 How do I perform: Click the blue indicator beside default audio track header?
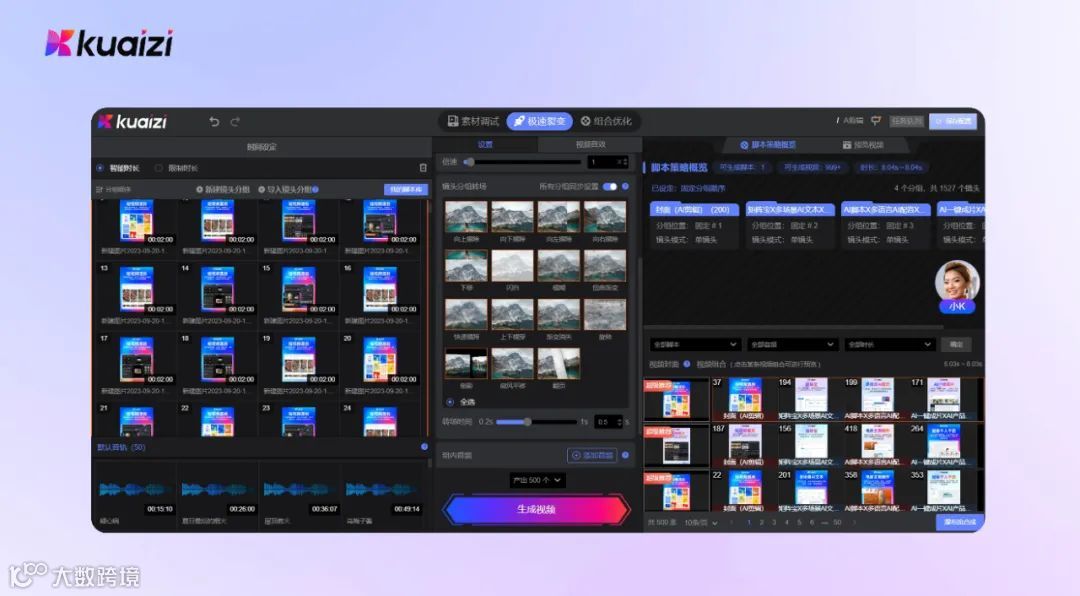424,447
